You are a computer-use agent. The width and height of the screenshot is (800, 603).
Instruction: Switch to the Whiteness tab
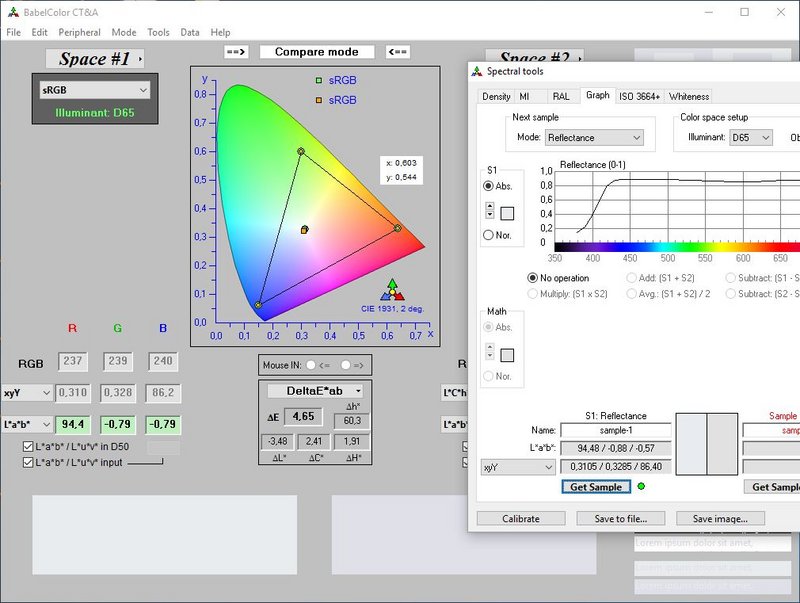[689, 96]
